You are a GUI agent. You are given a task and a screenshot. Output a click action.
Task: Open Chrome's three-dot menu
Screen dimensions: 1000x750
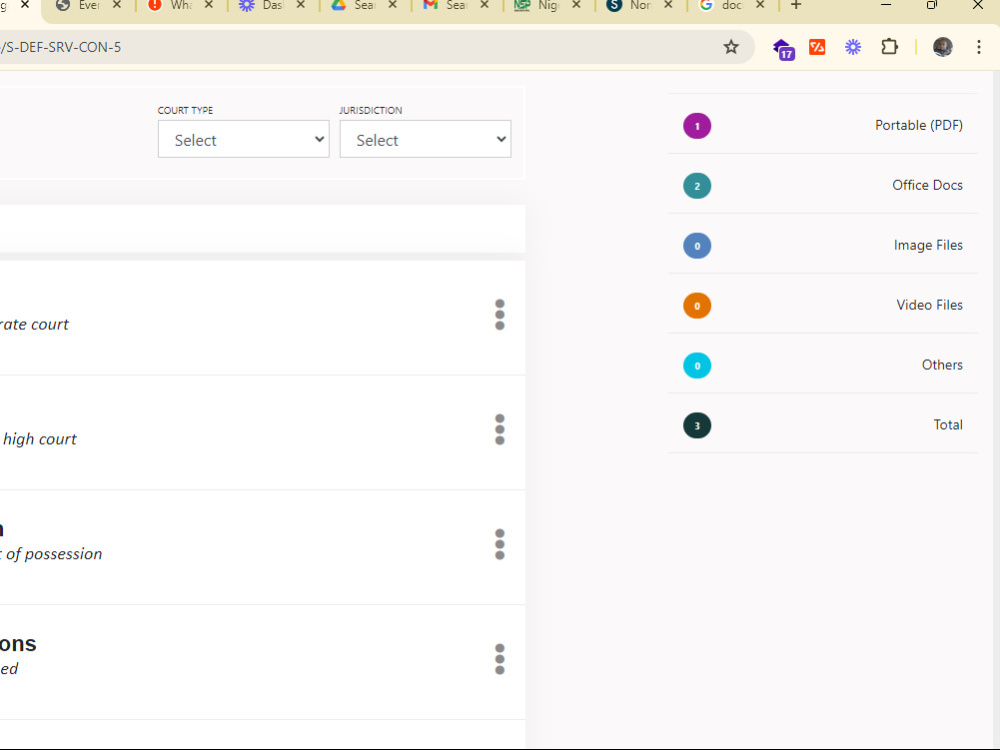click(979, 47)
